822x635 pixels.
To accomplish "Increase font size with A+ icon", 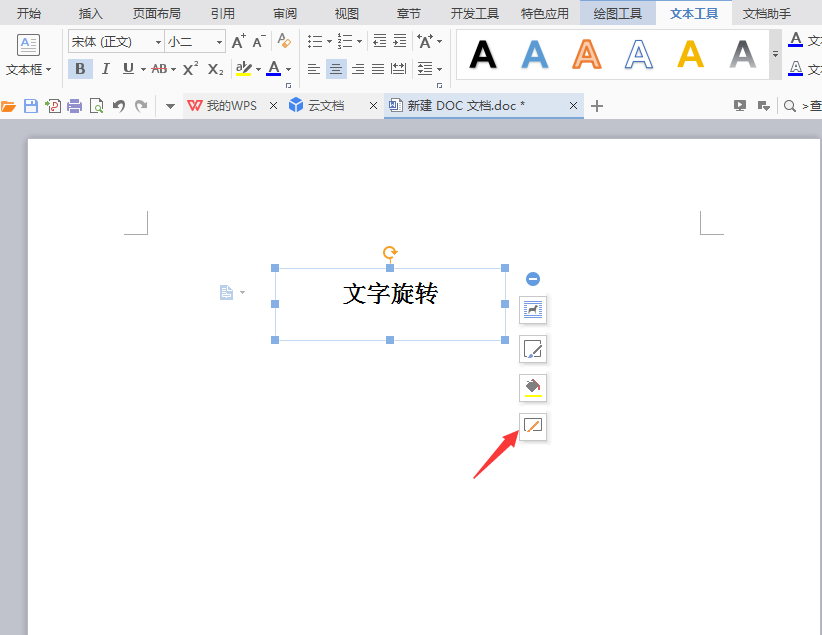I will click(x=239, y=41).
